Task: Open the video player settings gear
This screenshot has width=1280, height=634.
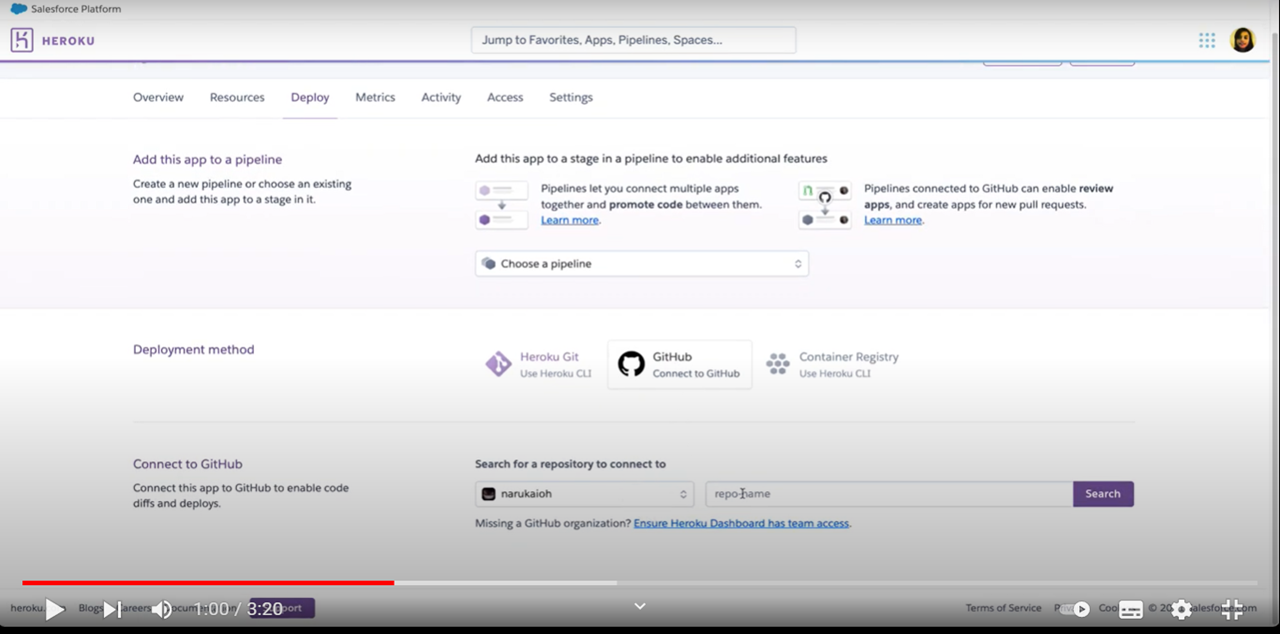Action: [1181, 608]
